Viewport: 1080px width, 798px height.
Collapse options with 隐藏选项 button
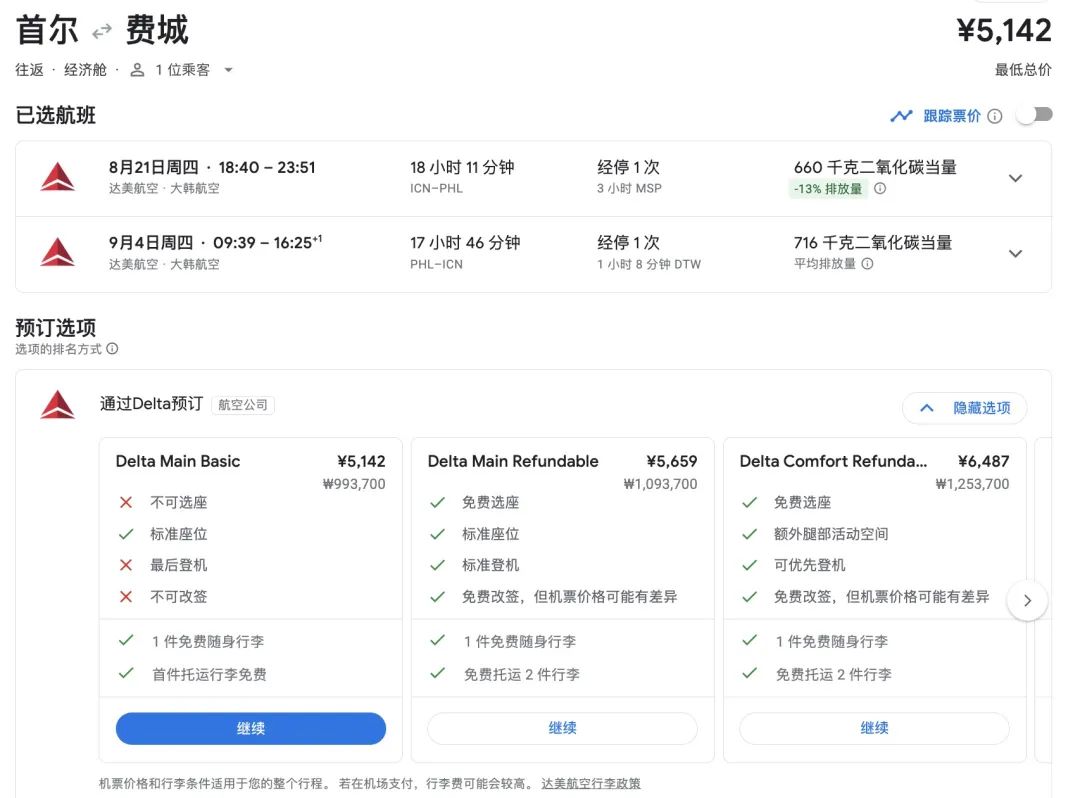(964, 408)
